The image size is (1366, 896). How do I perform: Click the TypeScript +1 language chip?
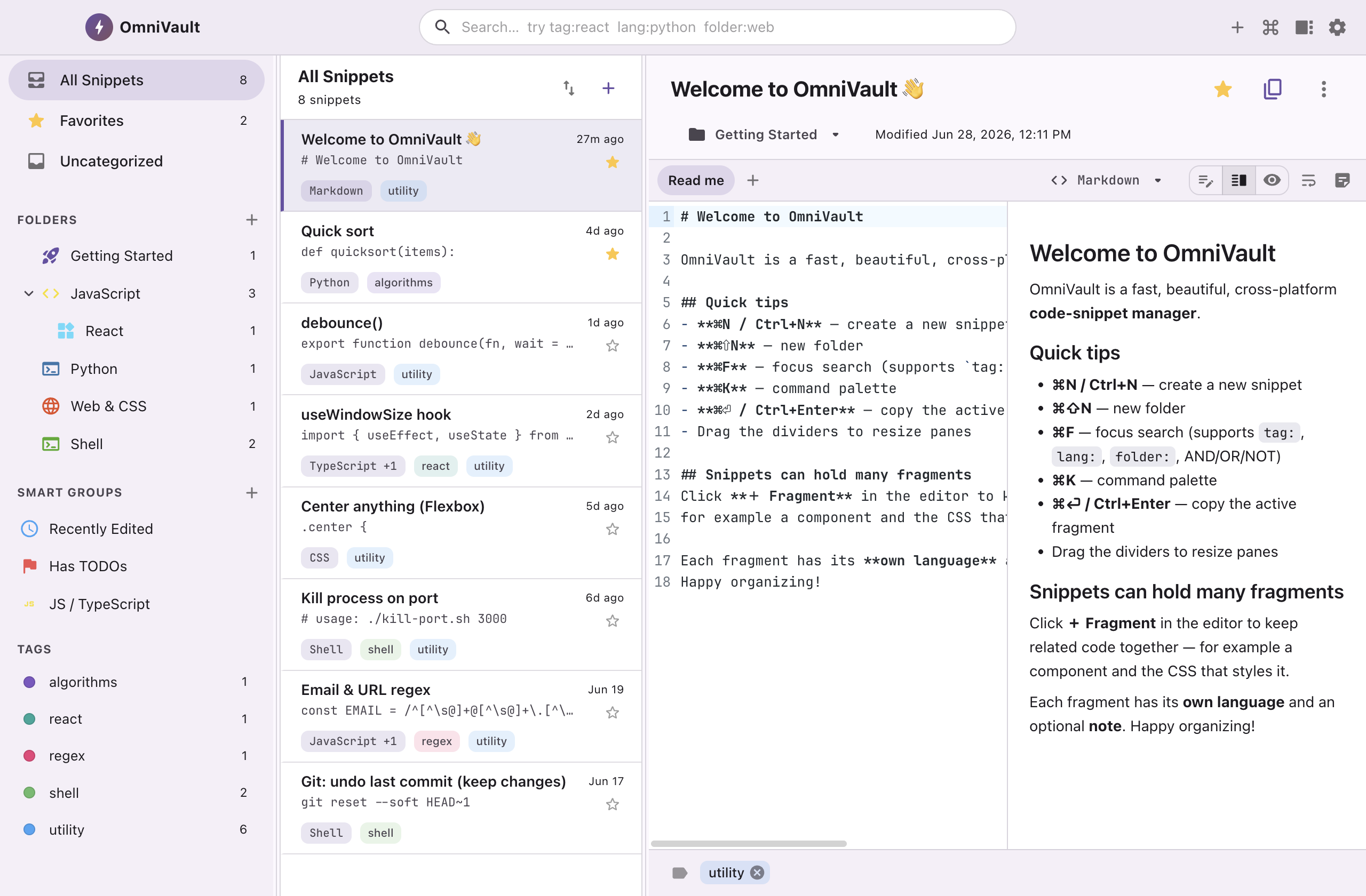click(352, 466)
